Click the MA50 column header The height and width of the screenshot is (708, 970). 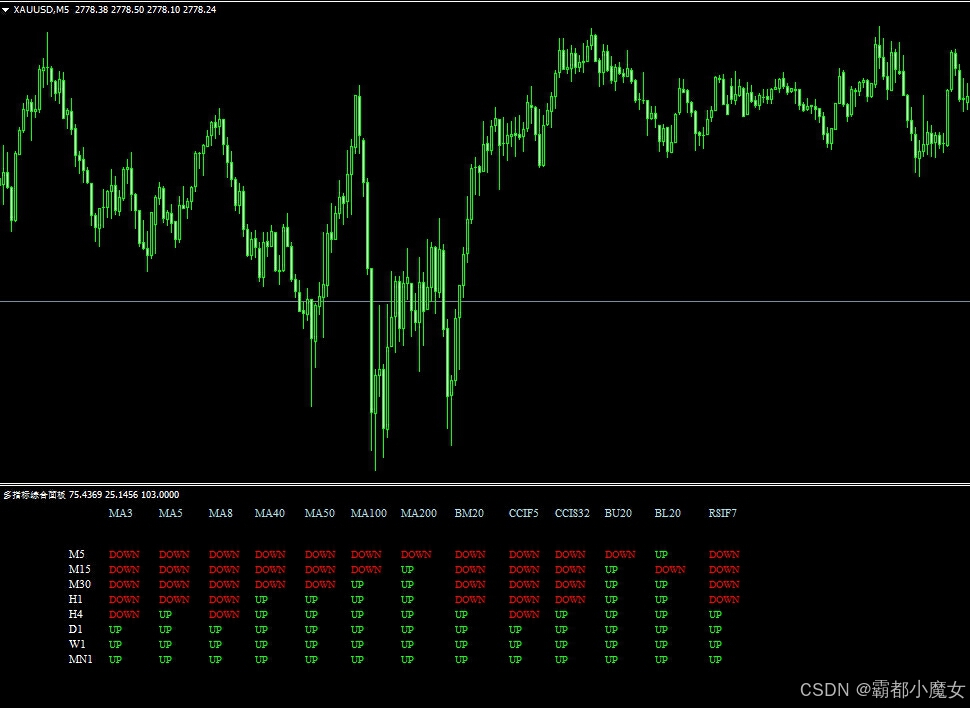[x=320, y=513]
